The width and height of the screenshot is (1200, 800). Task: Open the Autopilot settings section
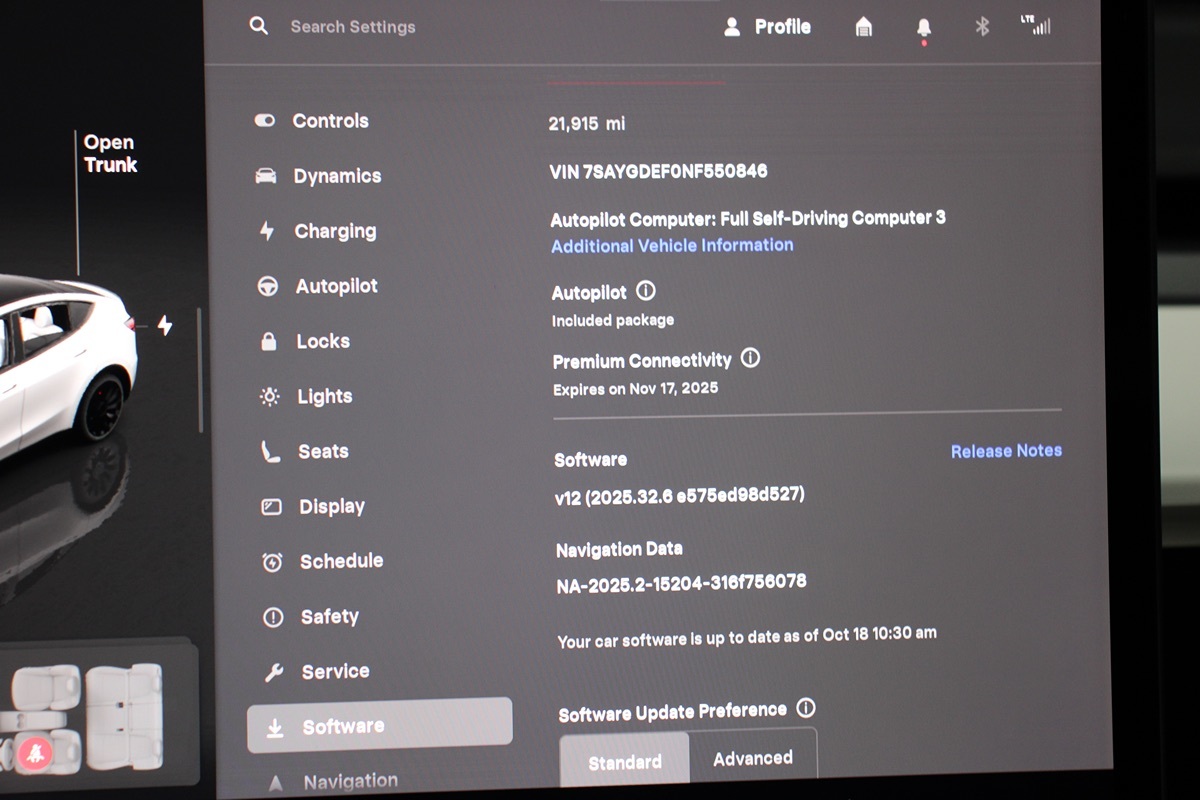click(336, 286)
